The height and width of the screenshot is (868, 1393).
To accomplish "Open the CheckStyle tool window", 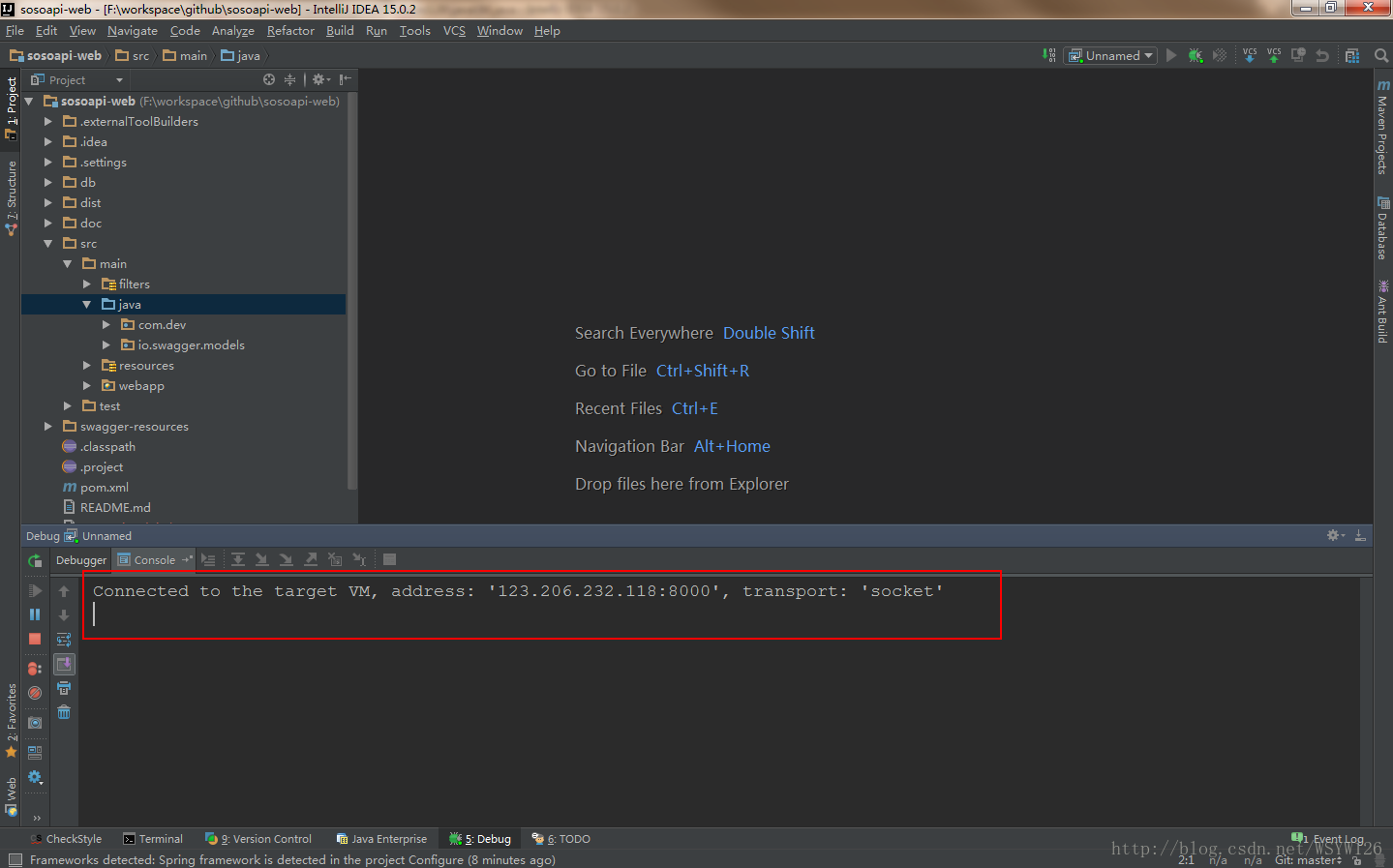I will [x=66, y=839].
